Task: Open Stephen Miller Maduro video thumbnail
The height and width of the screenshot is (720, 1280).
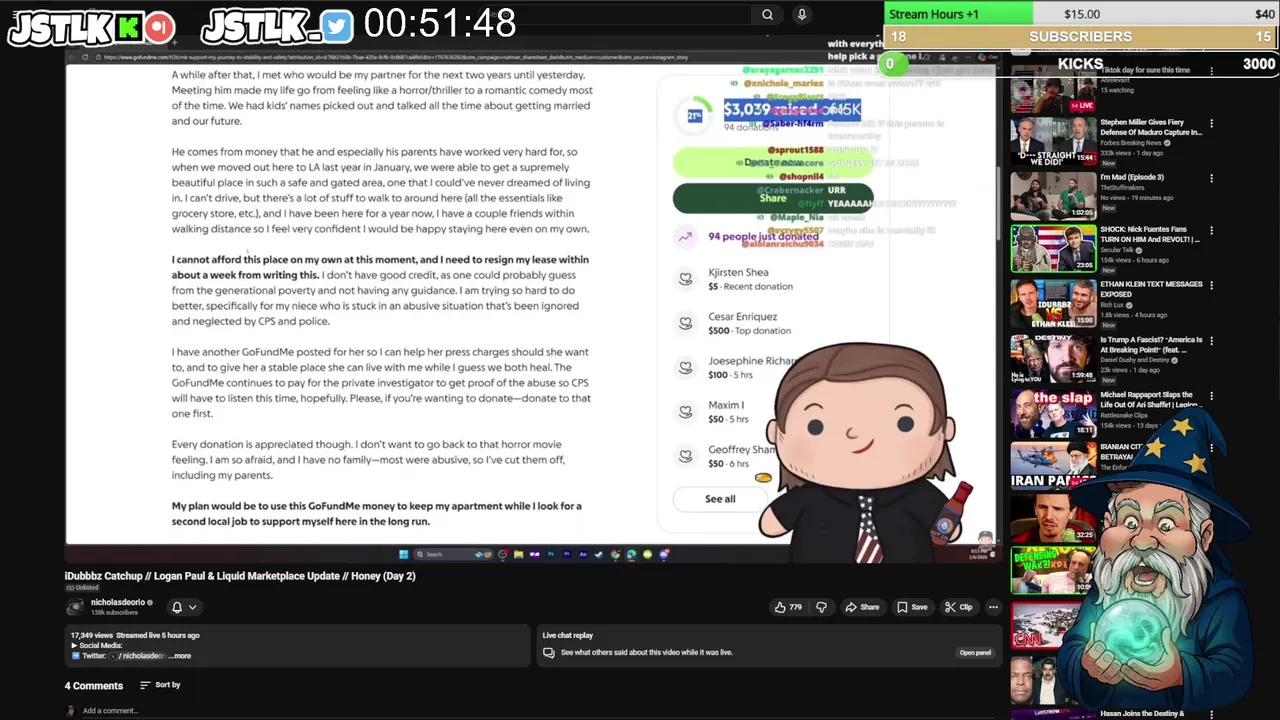Action: click(x=1053, y=142)
